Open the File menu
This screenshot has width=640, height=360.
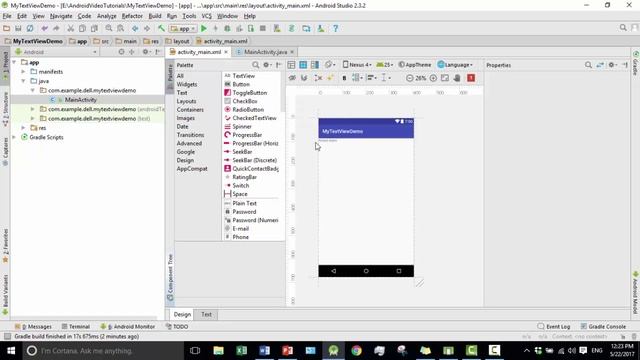click(x=7, y=16)
